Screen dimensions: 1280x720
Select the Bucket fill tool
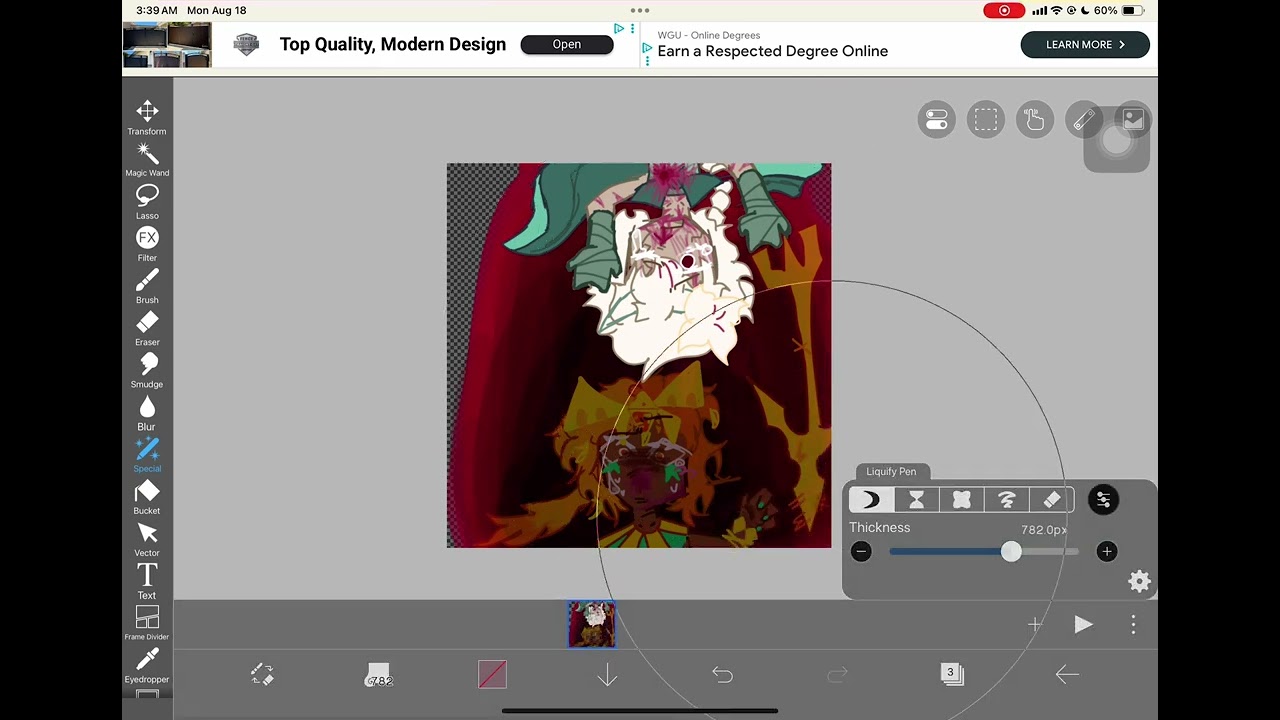pyautogui.click(x=147, y=497)
